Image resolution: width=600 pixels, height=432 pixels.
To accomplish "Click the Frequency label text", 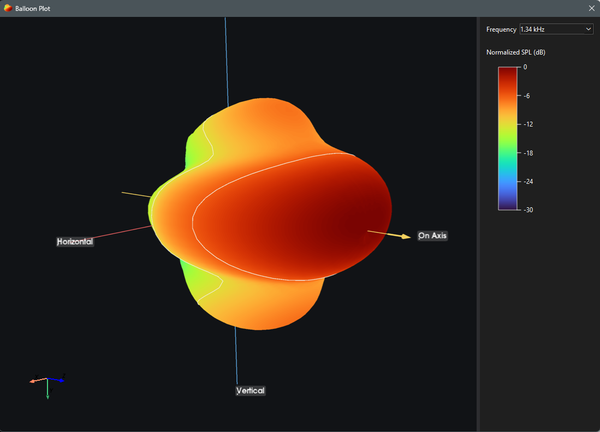I will [x=501, y=29].
